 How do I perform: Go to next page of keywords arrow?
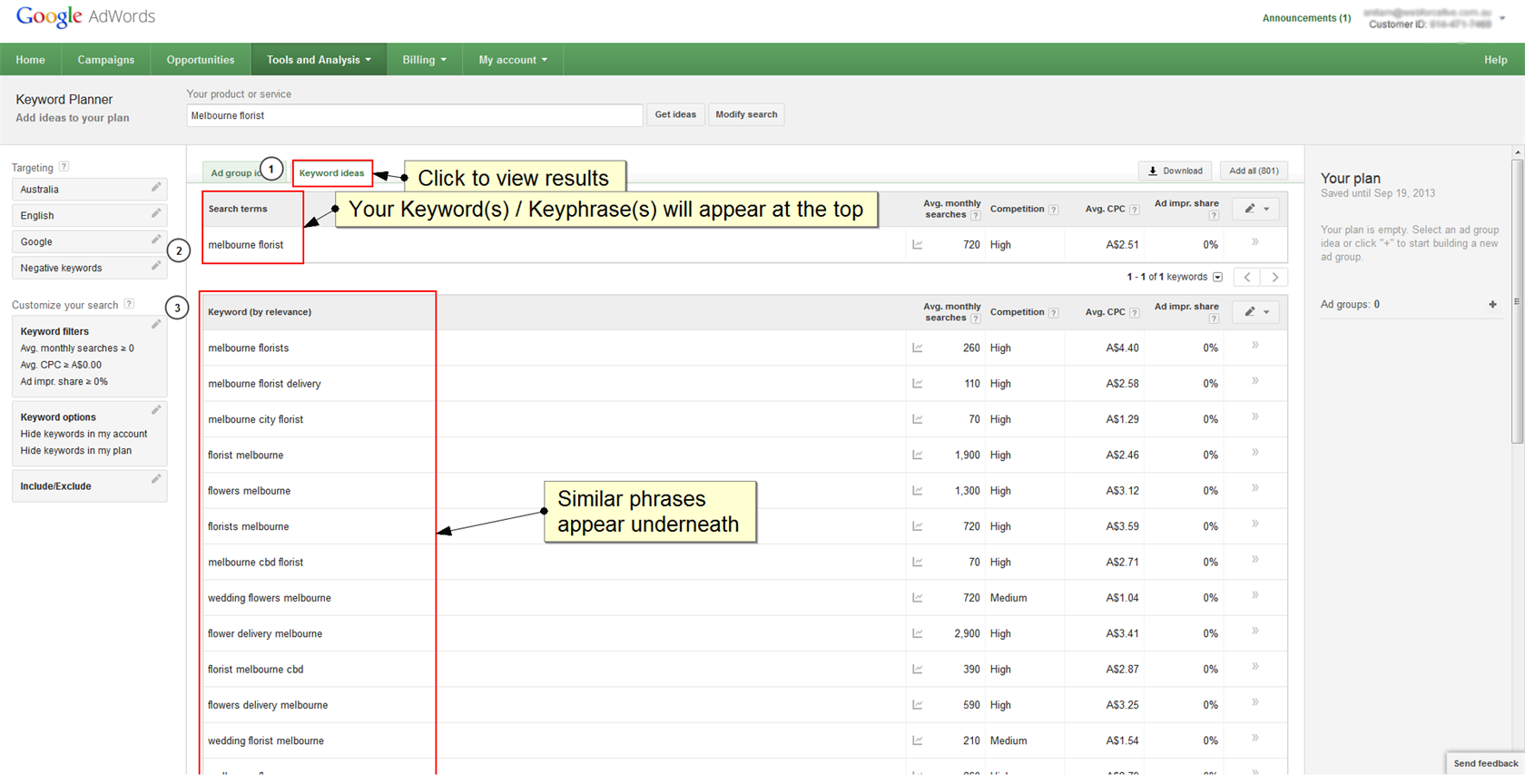(1275, 278)
